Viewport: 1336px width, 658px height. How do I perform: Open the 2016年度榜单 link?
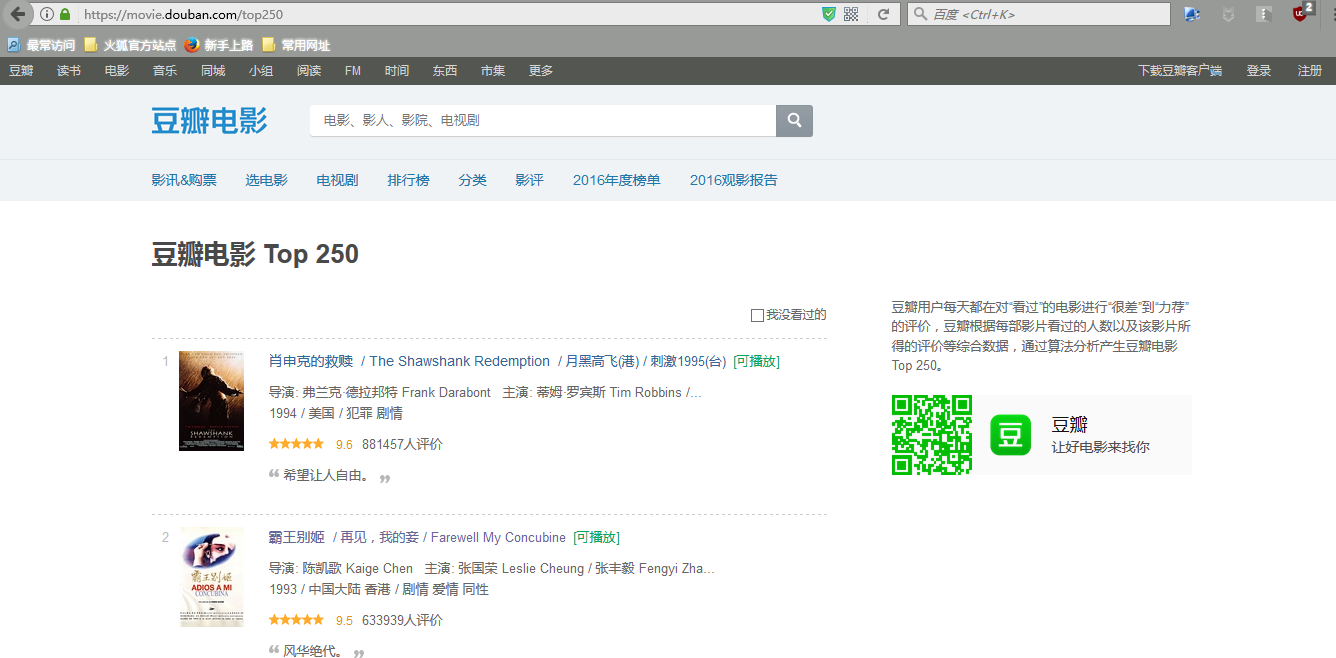[x=617, y=180]
